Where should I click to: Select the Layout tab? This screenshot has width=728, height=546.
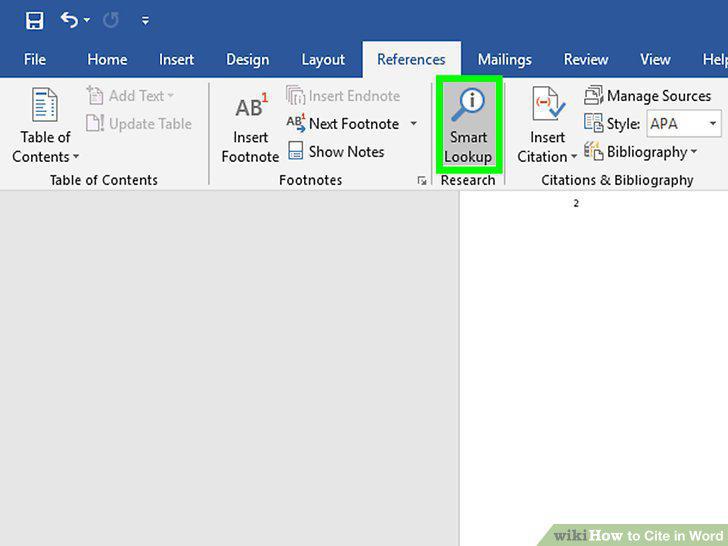(x=323, y=59)
